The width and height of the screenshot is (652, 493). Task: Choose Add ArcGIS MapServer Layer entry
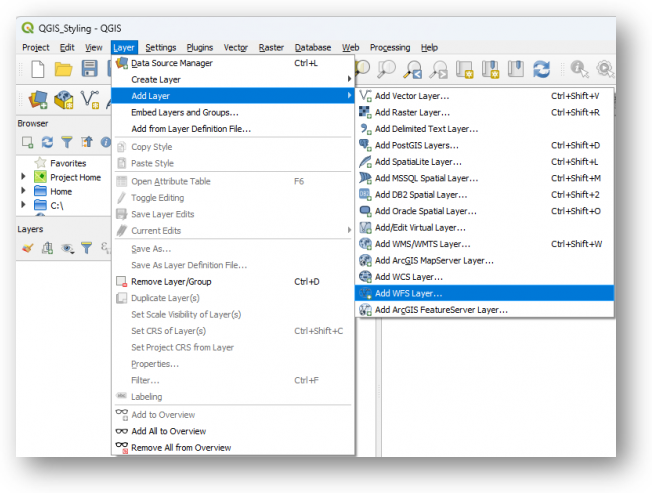pyautogui.click(x=484, y=260)
